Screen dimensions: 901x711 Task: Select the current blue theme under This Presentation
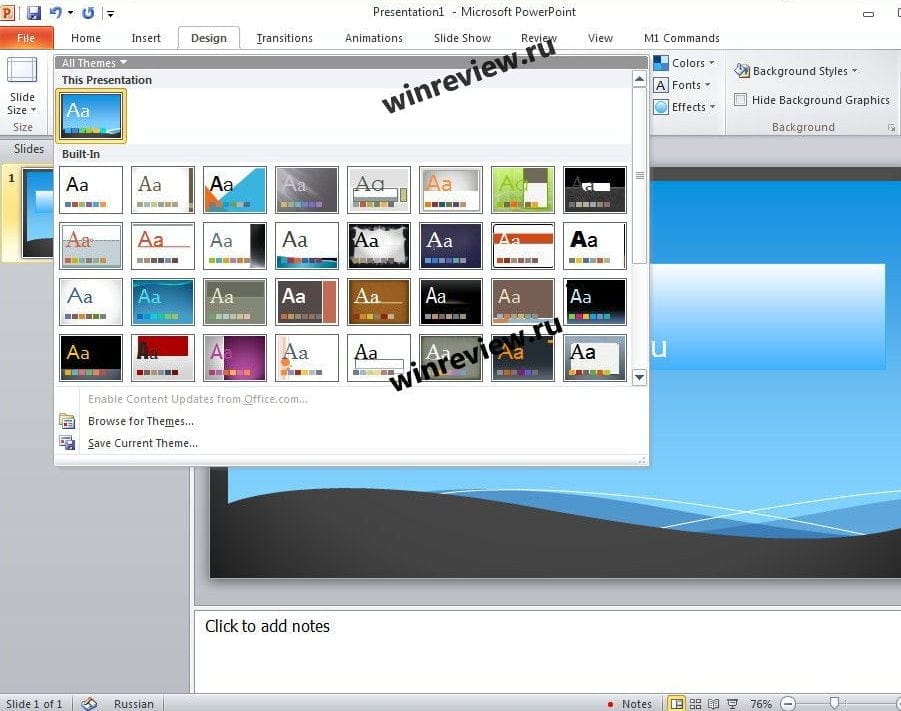(x=91, y=115)
